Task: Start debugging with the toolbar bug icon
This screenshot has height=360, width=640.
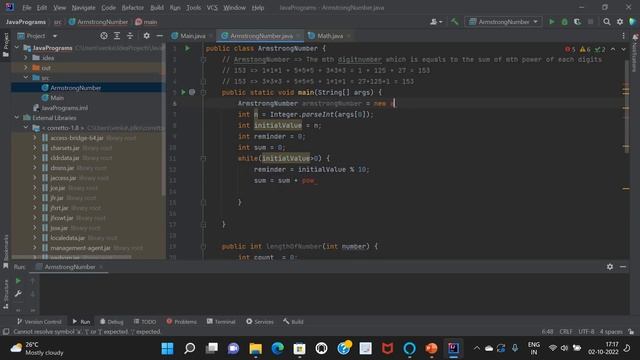Action: (x=564, y=22)
